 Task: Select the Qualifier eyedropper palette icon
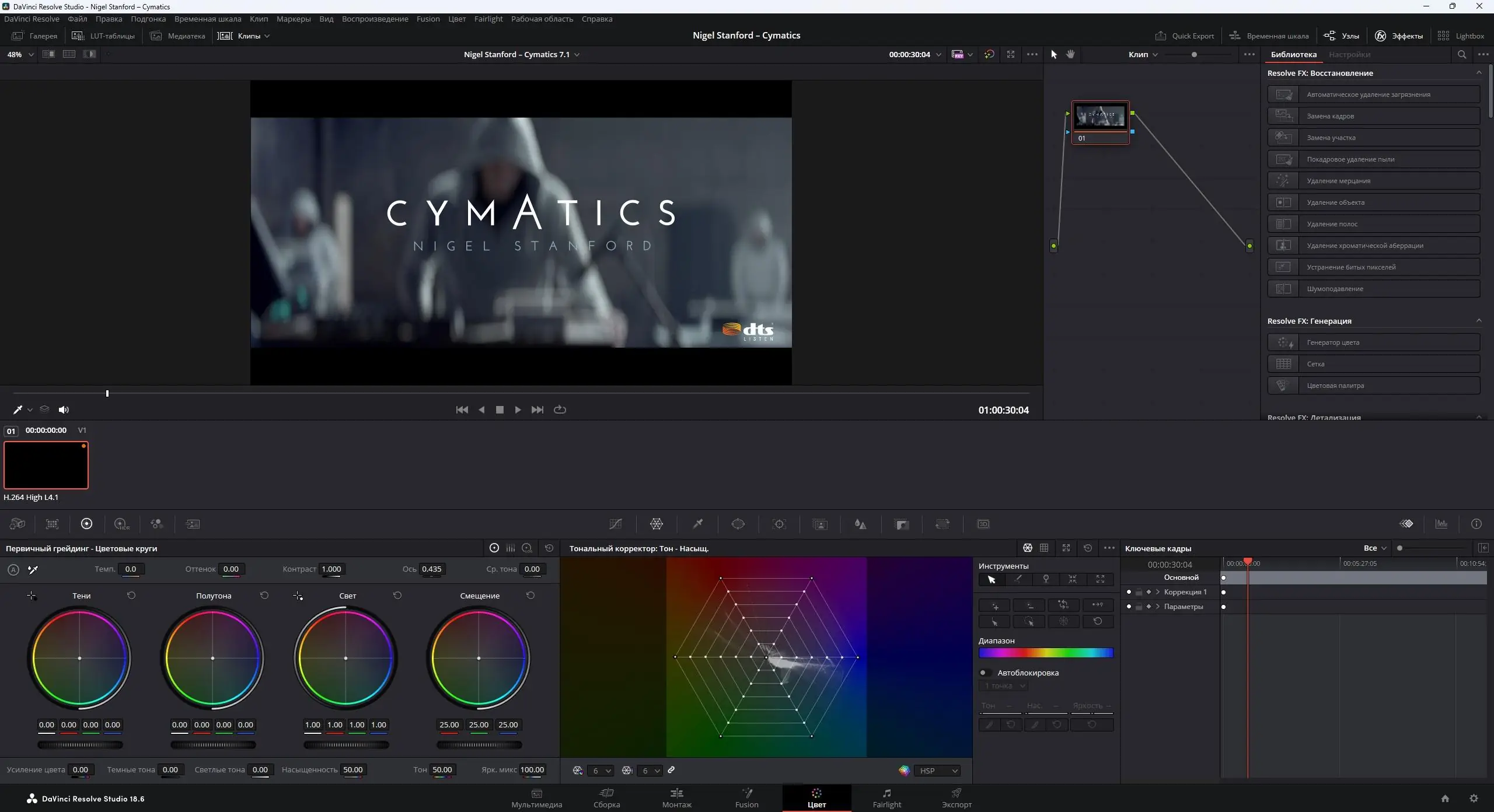click(697, 524)
